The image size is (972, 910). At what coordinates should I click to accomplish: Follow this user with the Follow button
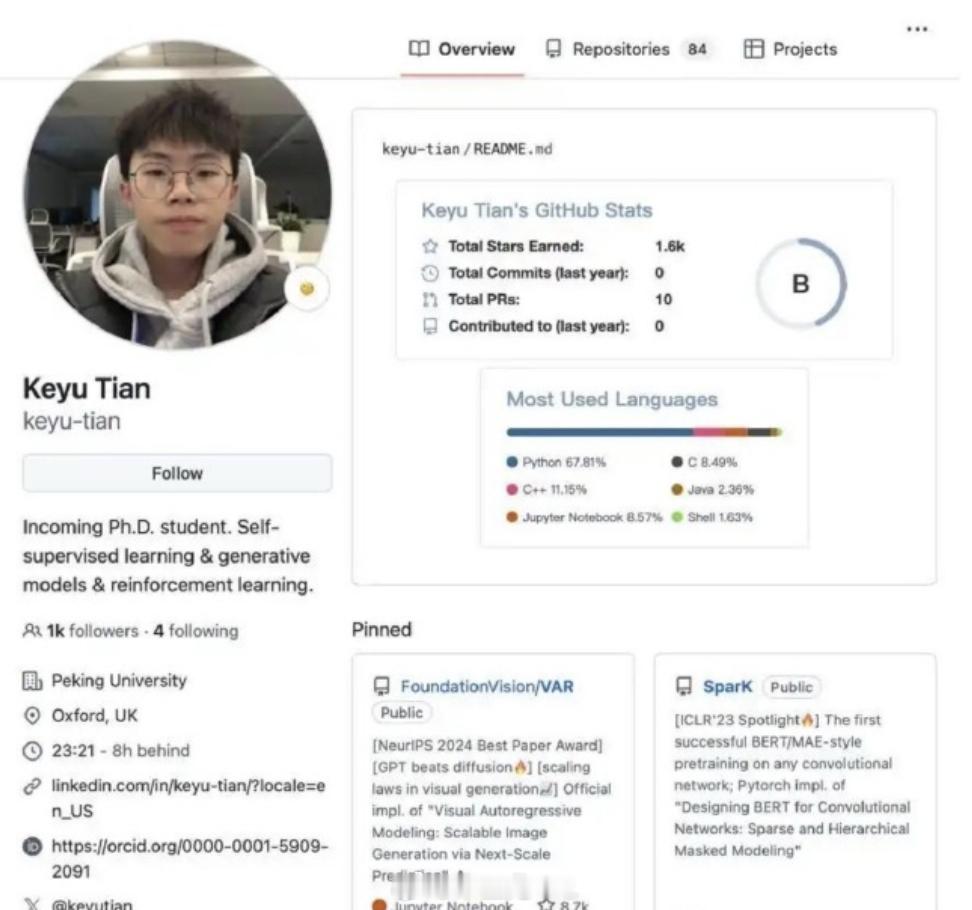tap(177, 474)
